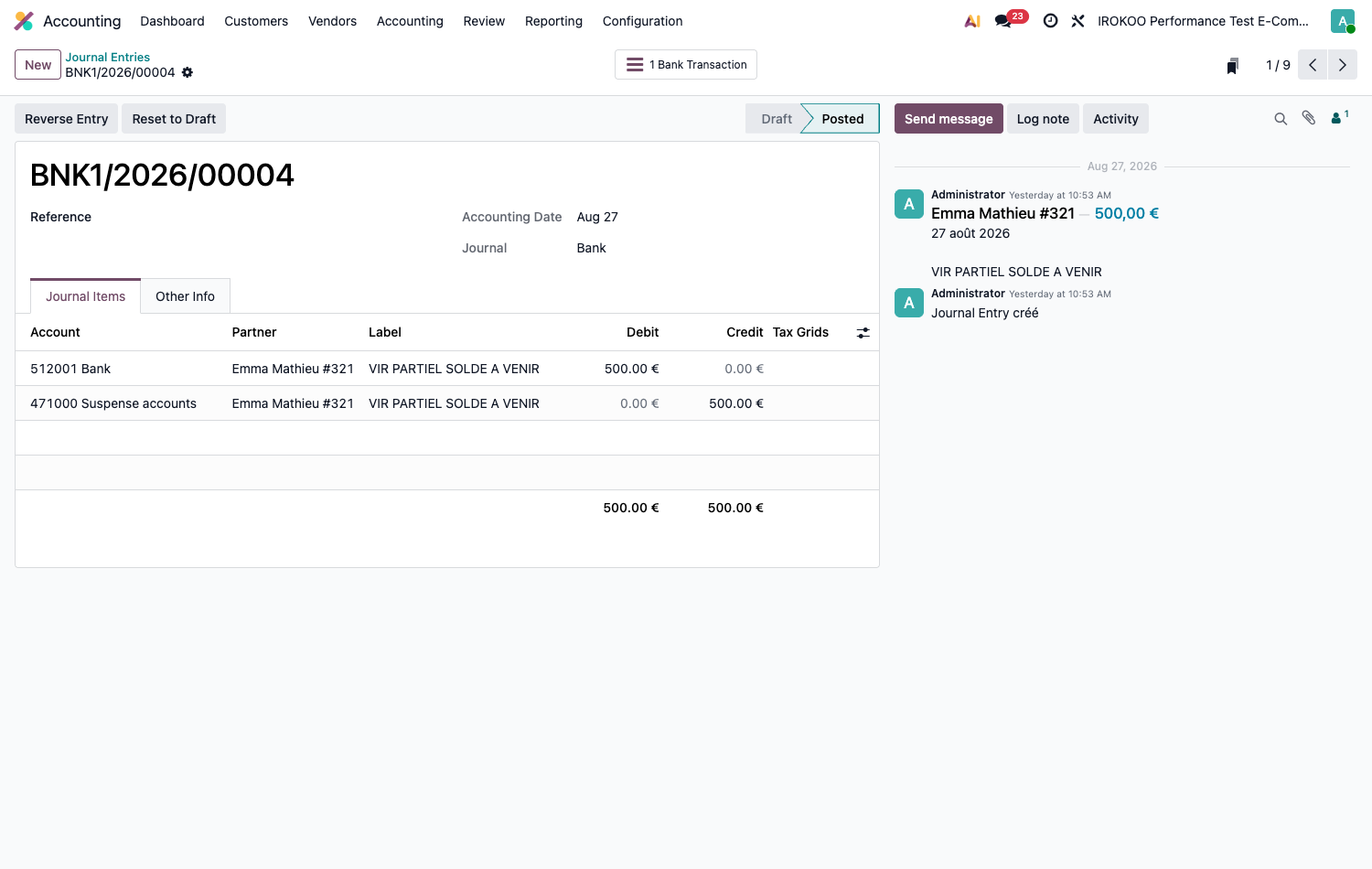1372x869 pixels.
Task: Open the AI assistant icon
Action: point(972,21)
